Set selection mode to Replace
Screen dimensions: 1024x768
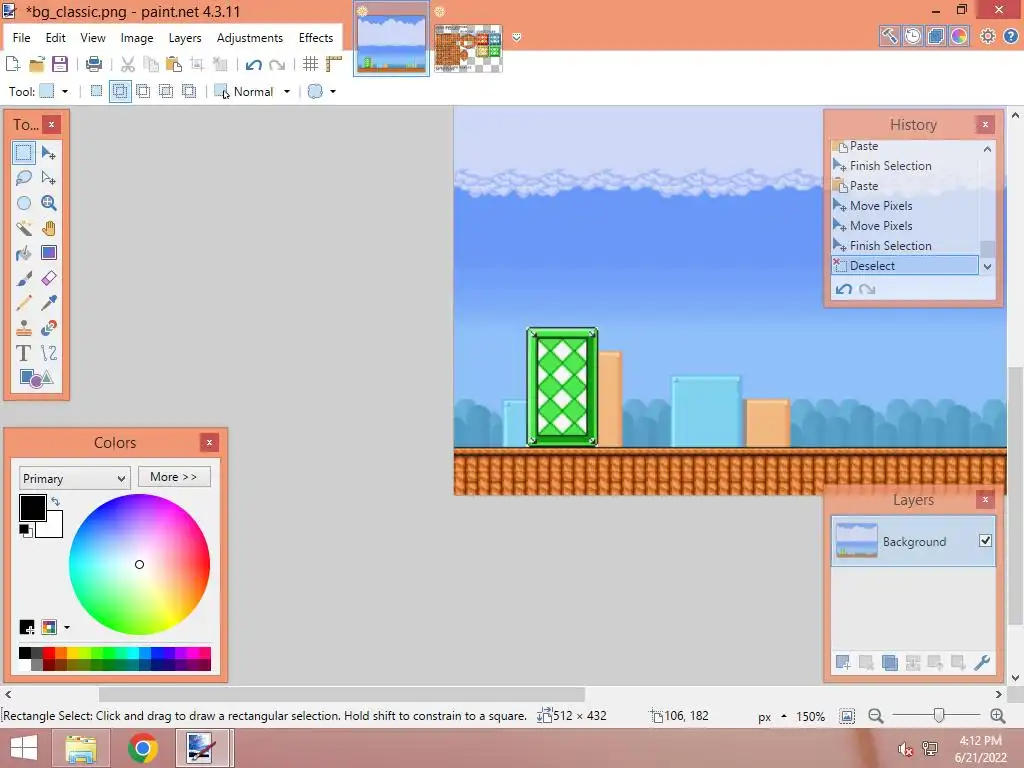(x=96, y=91)
